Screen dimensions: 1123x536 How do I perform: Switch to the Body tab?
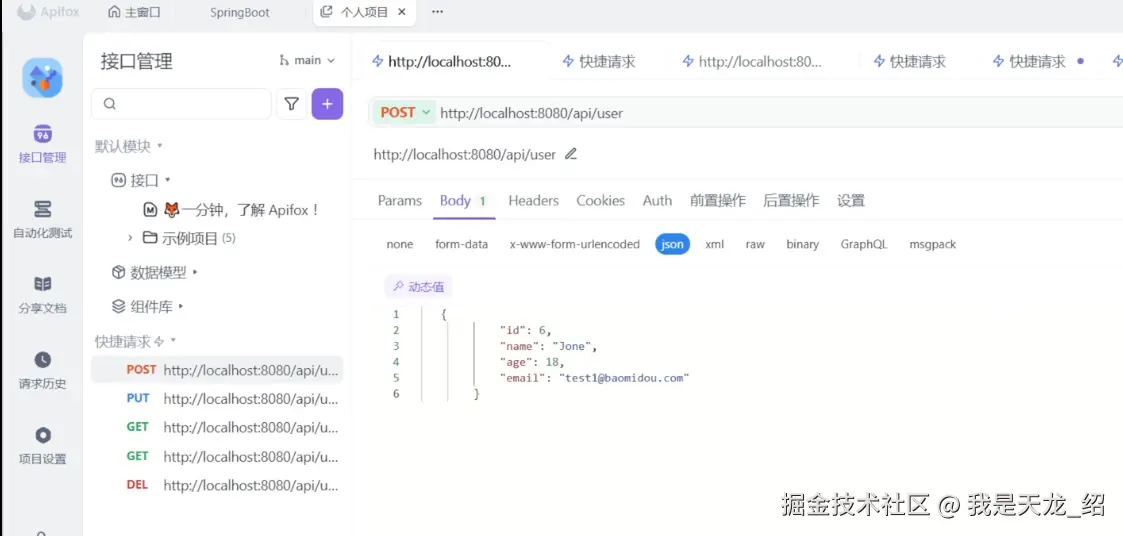tap(463, 201)
